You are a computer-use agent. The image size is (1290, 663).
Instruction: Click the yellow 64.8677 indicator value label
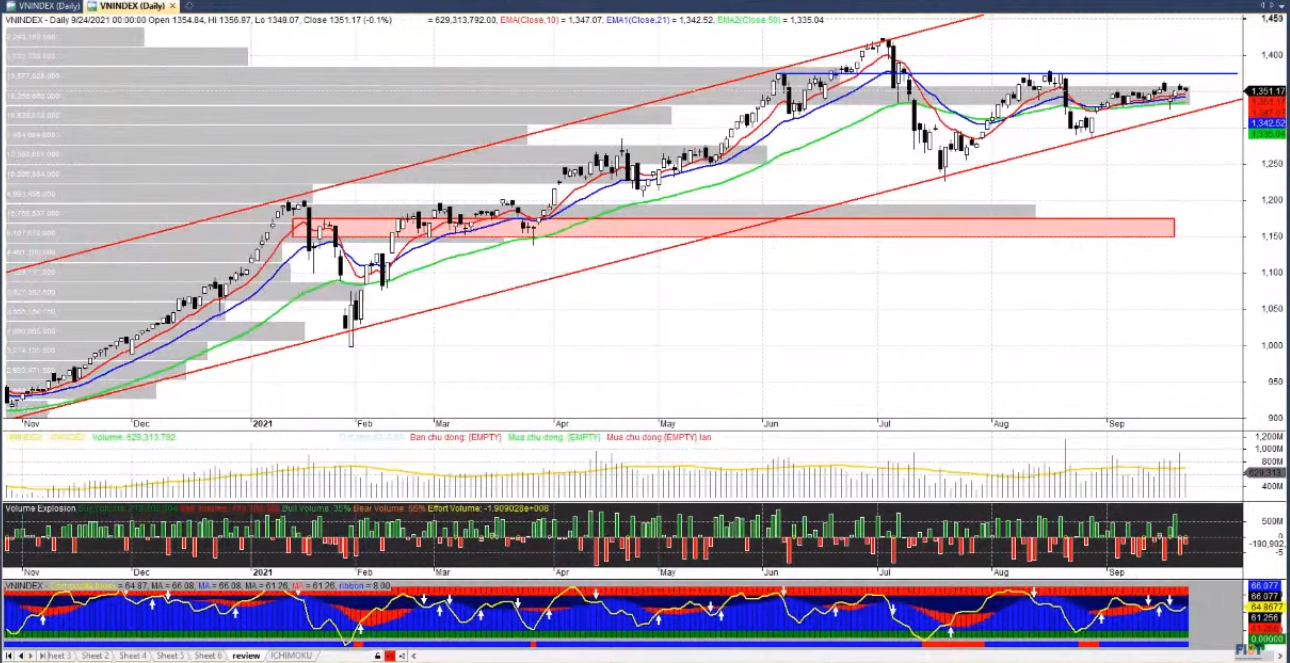(x=1265, y=607)
